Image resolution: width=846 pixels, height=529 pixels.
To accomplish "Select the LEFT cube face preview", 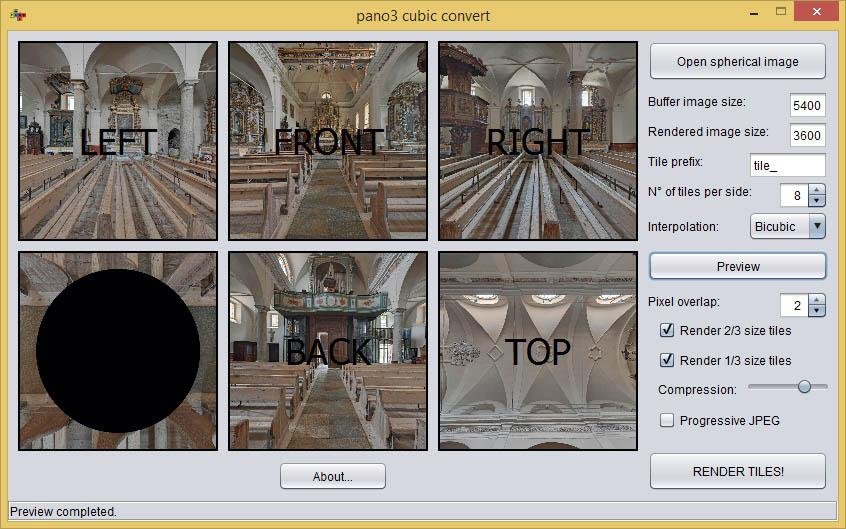I will tap(118, 141).
